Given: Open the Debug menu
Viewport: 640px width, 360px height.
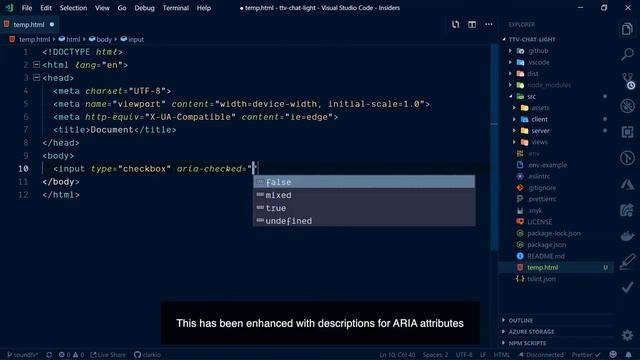Looking at the screenshot, I should 144,8.
